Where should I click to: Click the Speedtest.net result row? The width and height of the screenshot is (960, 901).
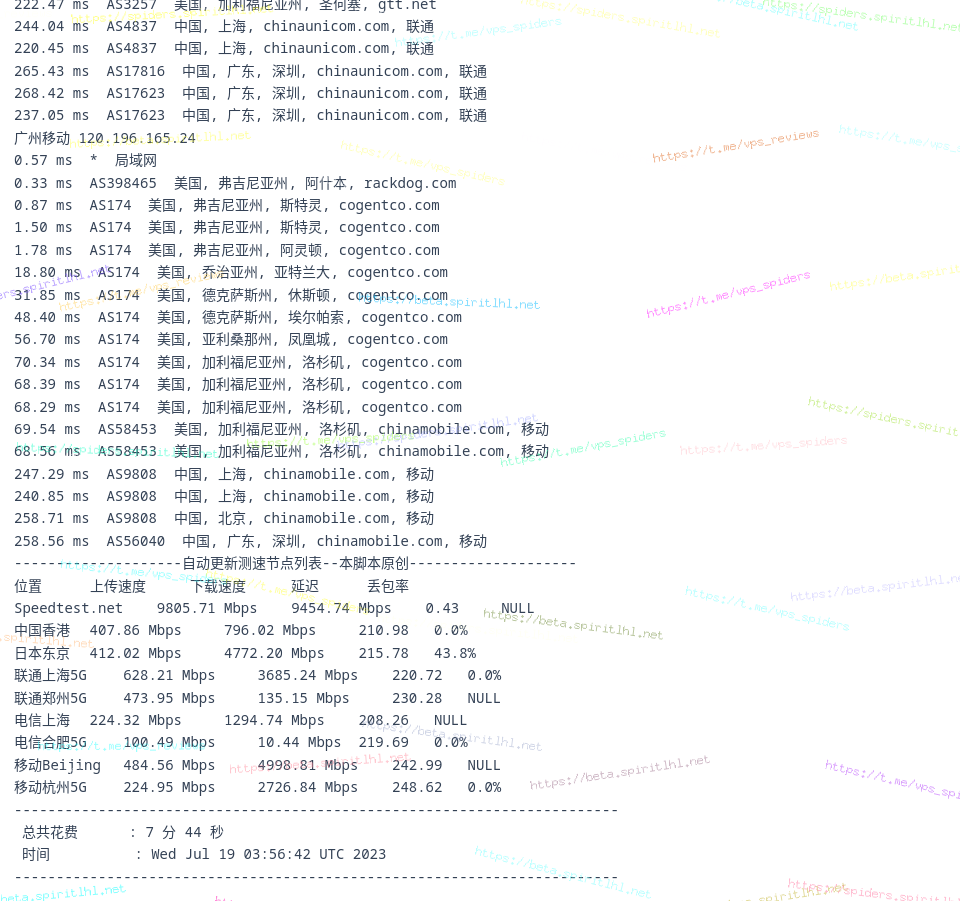click(x=274, y=608)
